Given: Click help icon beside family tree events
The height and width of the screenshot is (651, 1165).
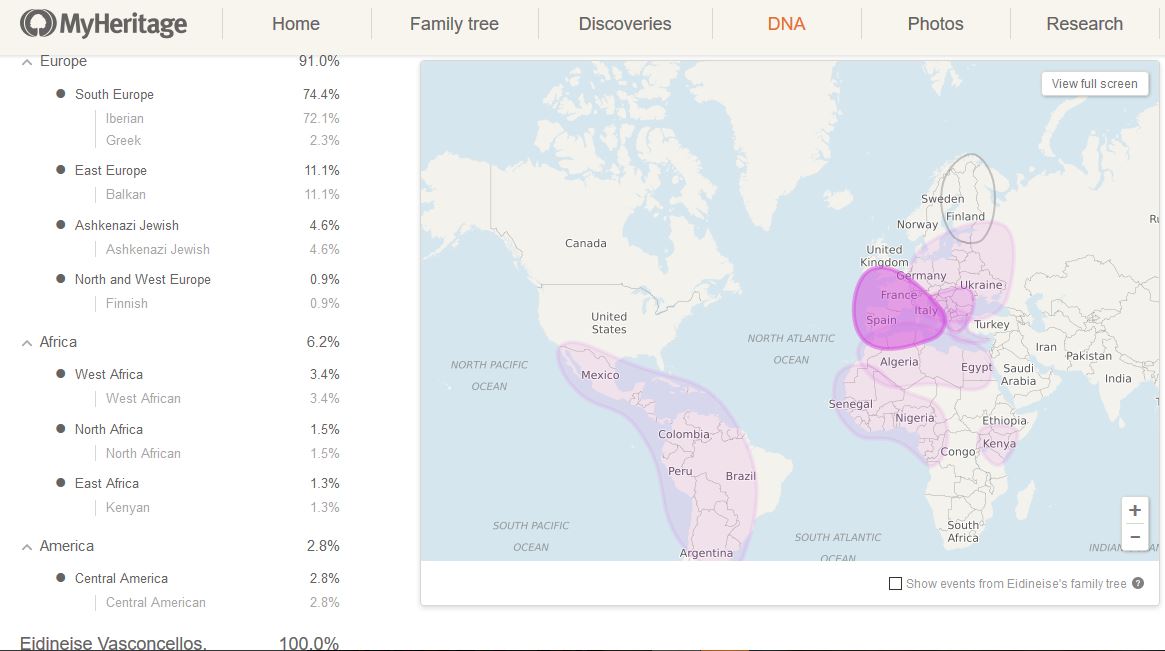Looking at the screenshot, I should point(1138,584).
